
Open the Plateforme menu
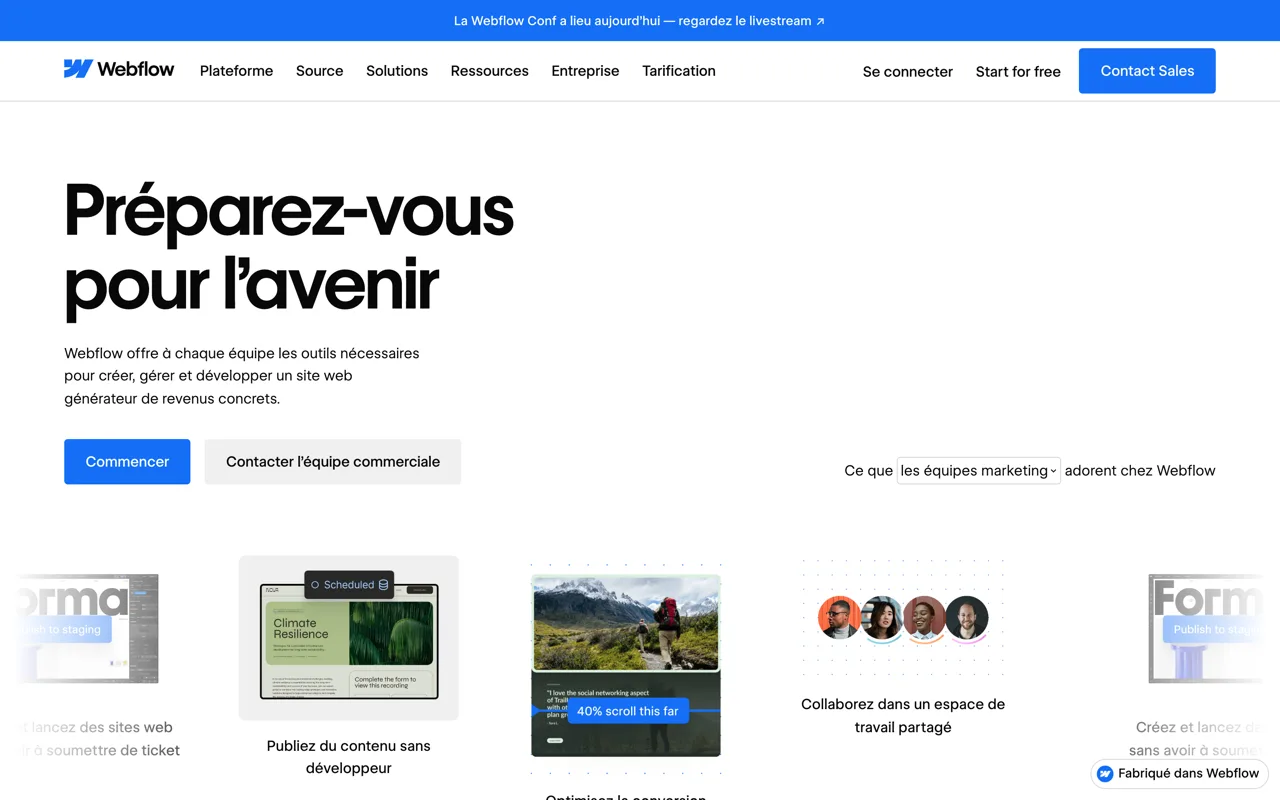pos(236,71)
